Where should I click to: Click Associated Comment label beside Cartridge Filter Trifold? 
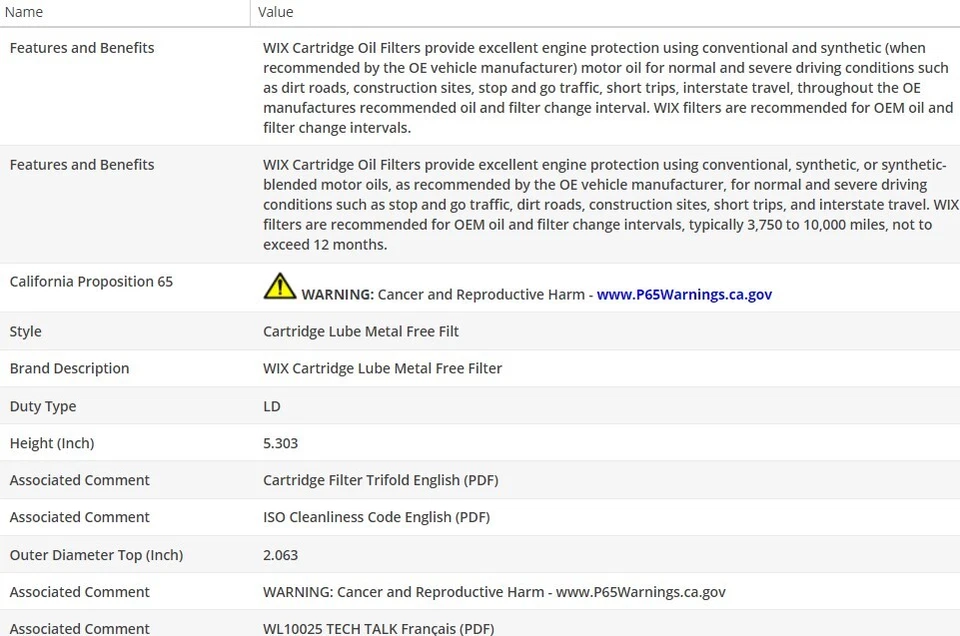pyautogui.click(x=80, y=480)
